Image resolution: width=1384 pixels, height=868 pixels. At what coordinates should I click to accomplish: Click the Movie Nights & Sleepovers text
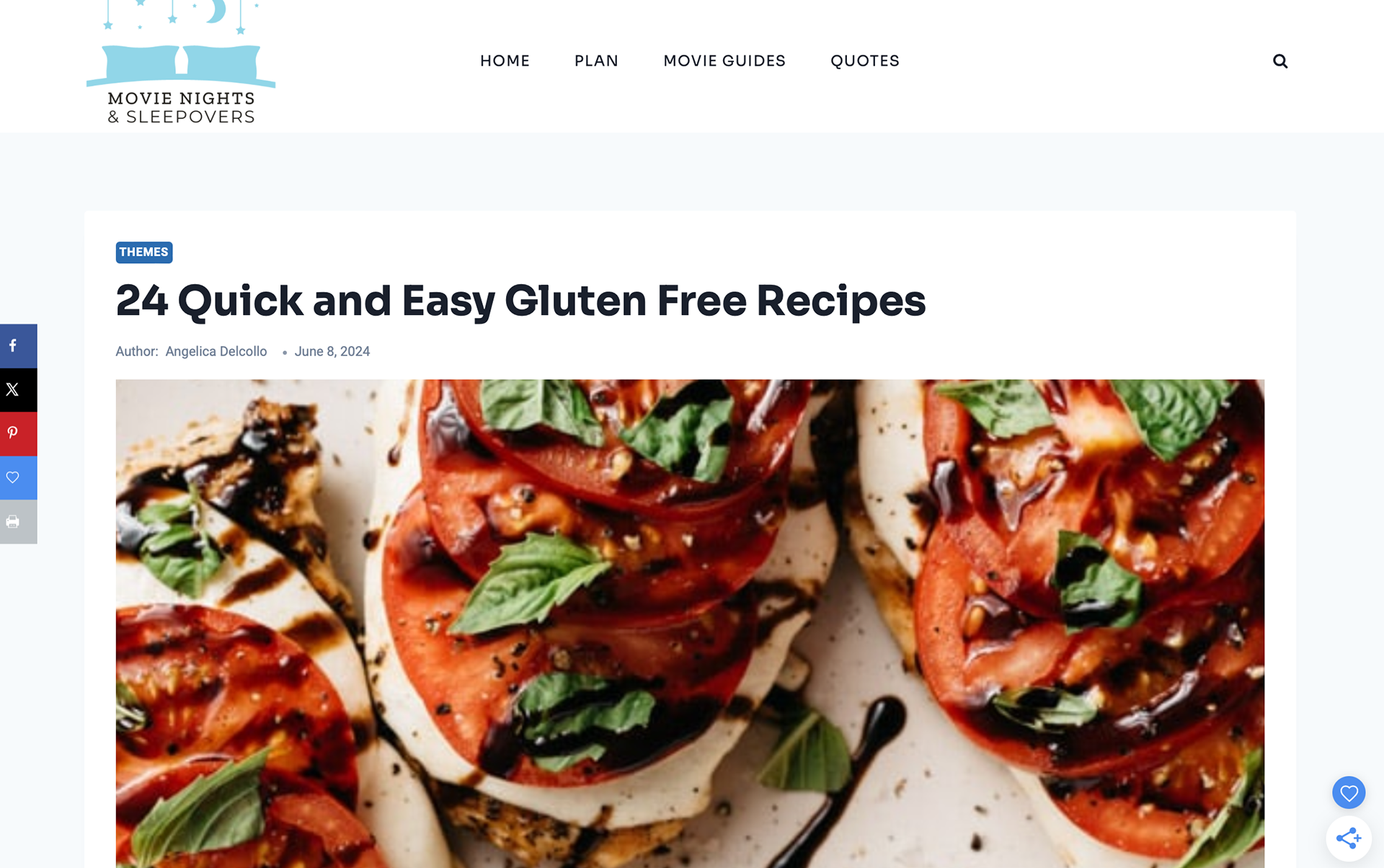tap(182, 107)
